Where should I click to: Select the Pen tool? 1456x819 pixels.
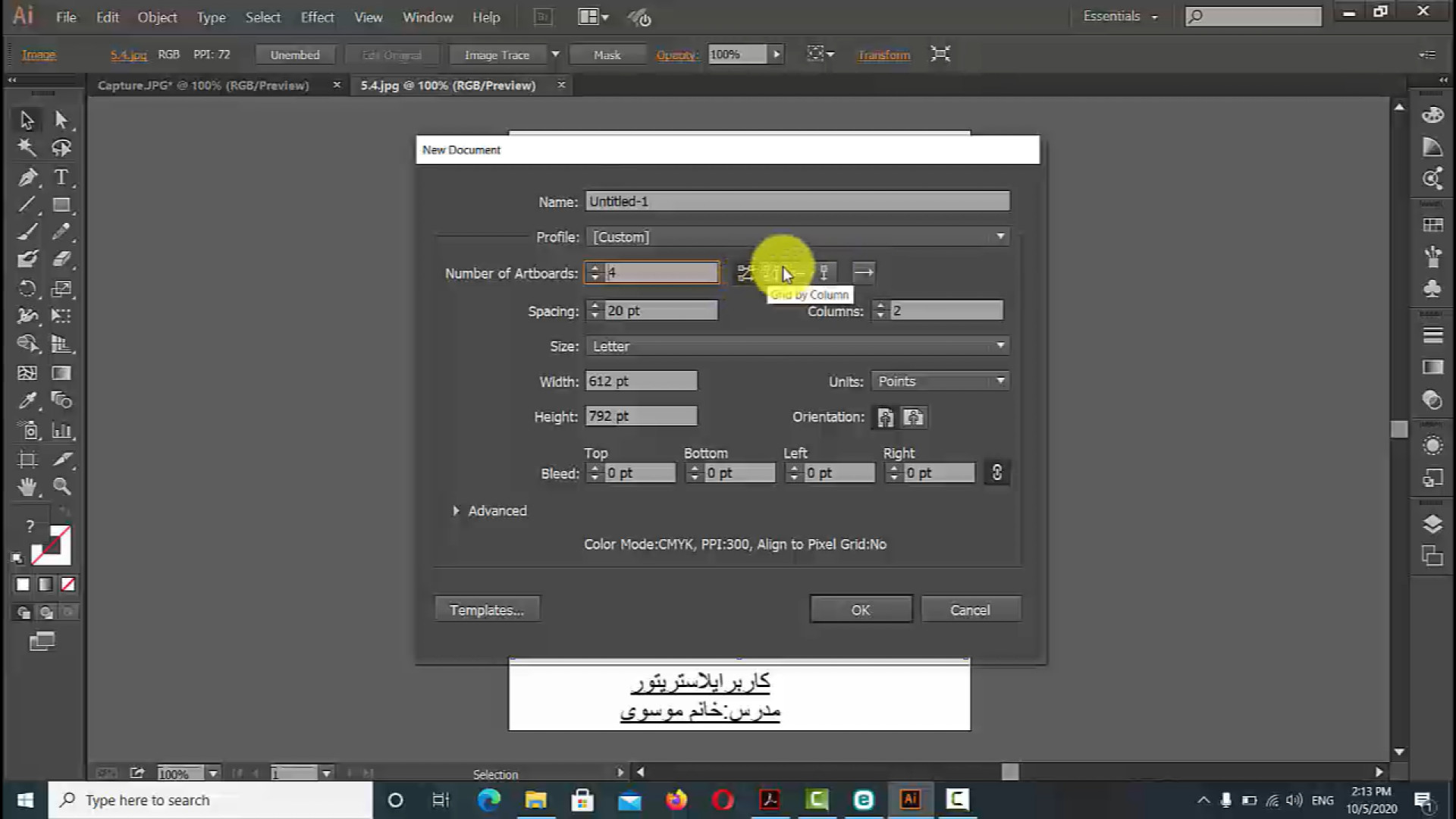coord(27,177)
